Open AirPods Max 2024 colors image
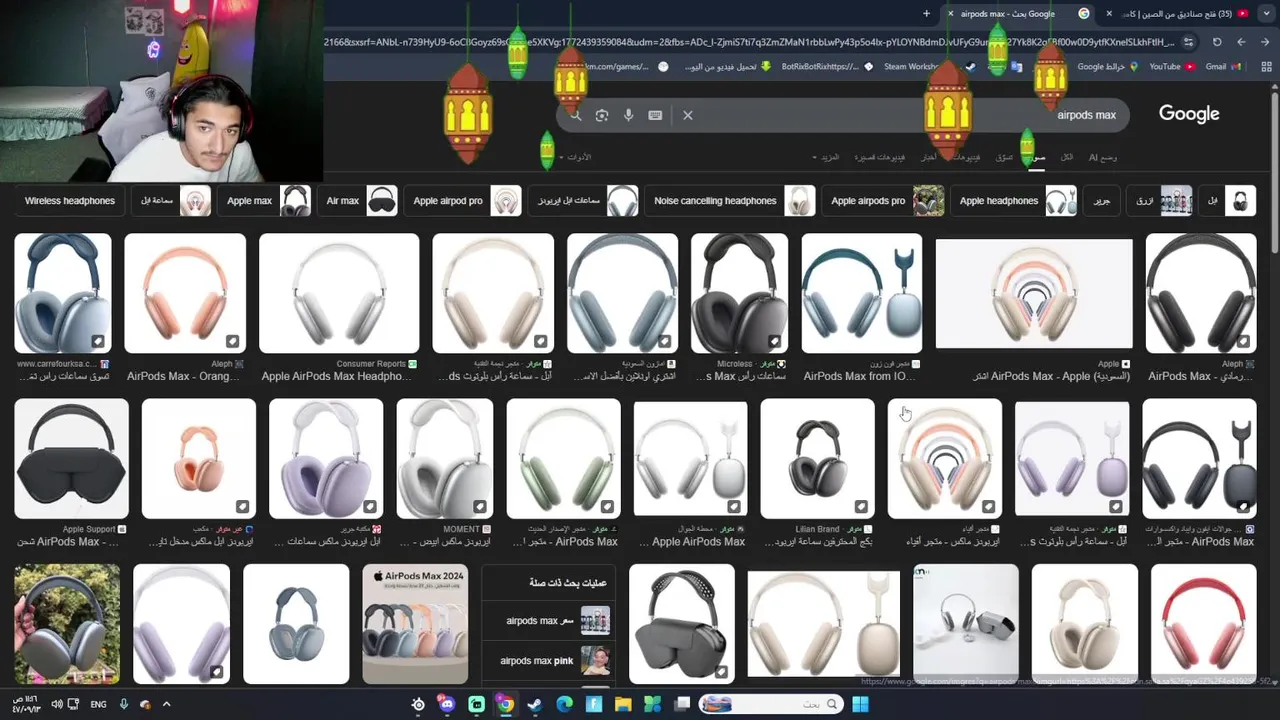 [x=415, y=624]
